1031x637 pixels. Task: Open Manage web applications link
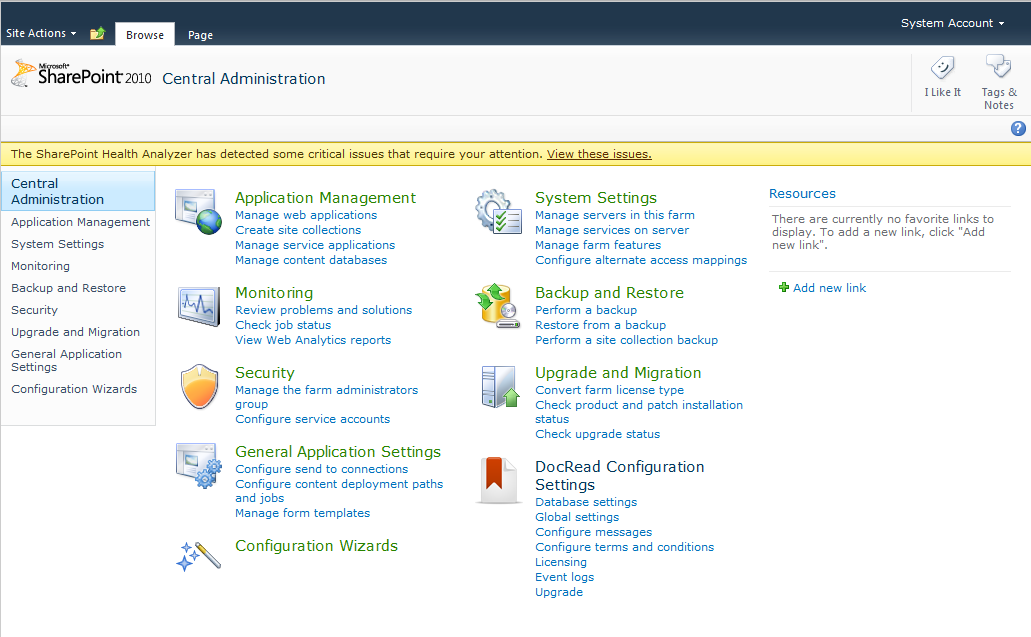coord(306,215)
